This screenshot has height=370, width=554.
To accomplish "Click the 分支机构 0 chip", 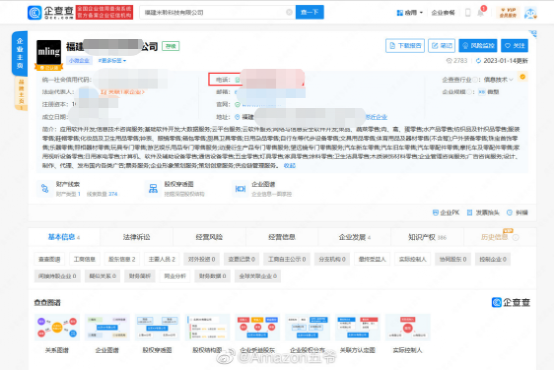I will (x=332, y=259).
